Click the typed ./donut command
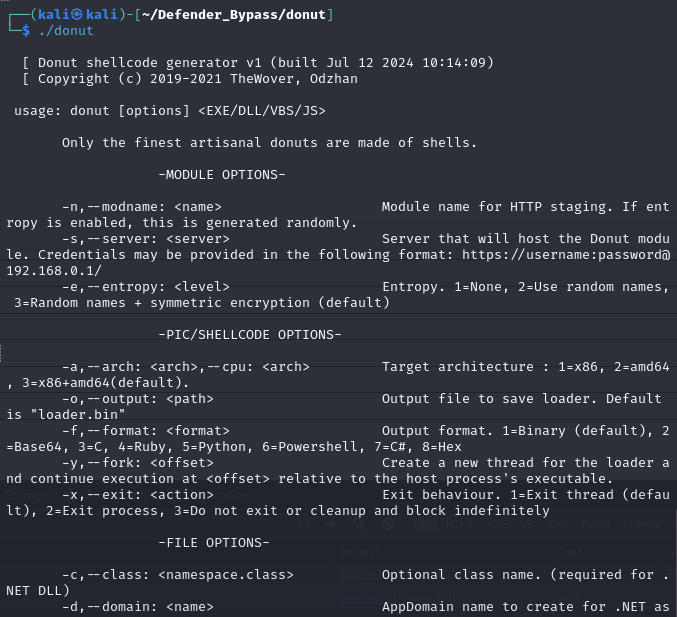Image resolution: width=677 pixels, height=617 pixels. click(x=66, y=31)
